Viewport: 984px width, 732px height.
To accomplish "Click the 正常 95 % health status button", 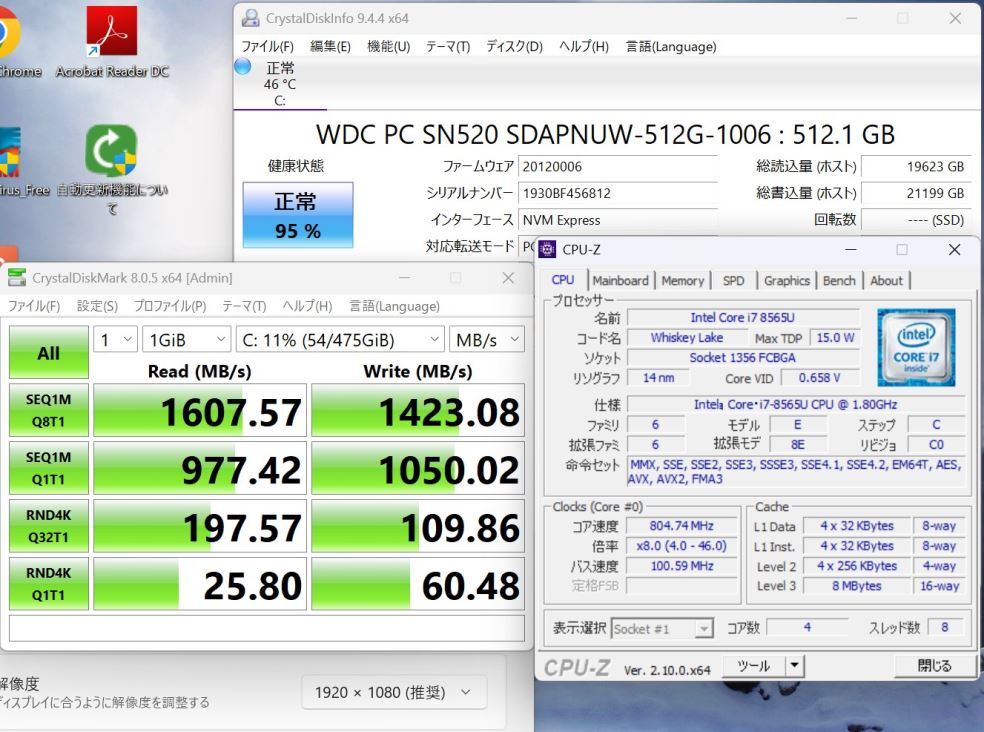I will tap(298, 215).
